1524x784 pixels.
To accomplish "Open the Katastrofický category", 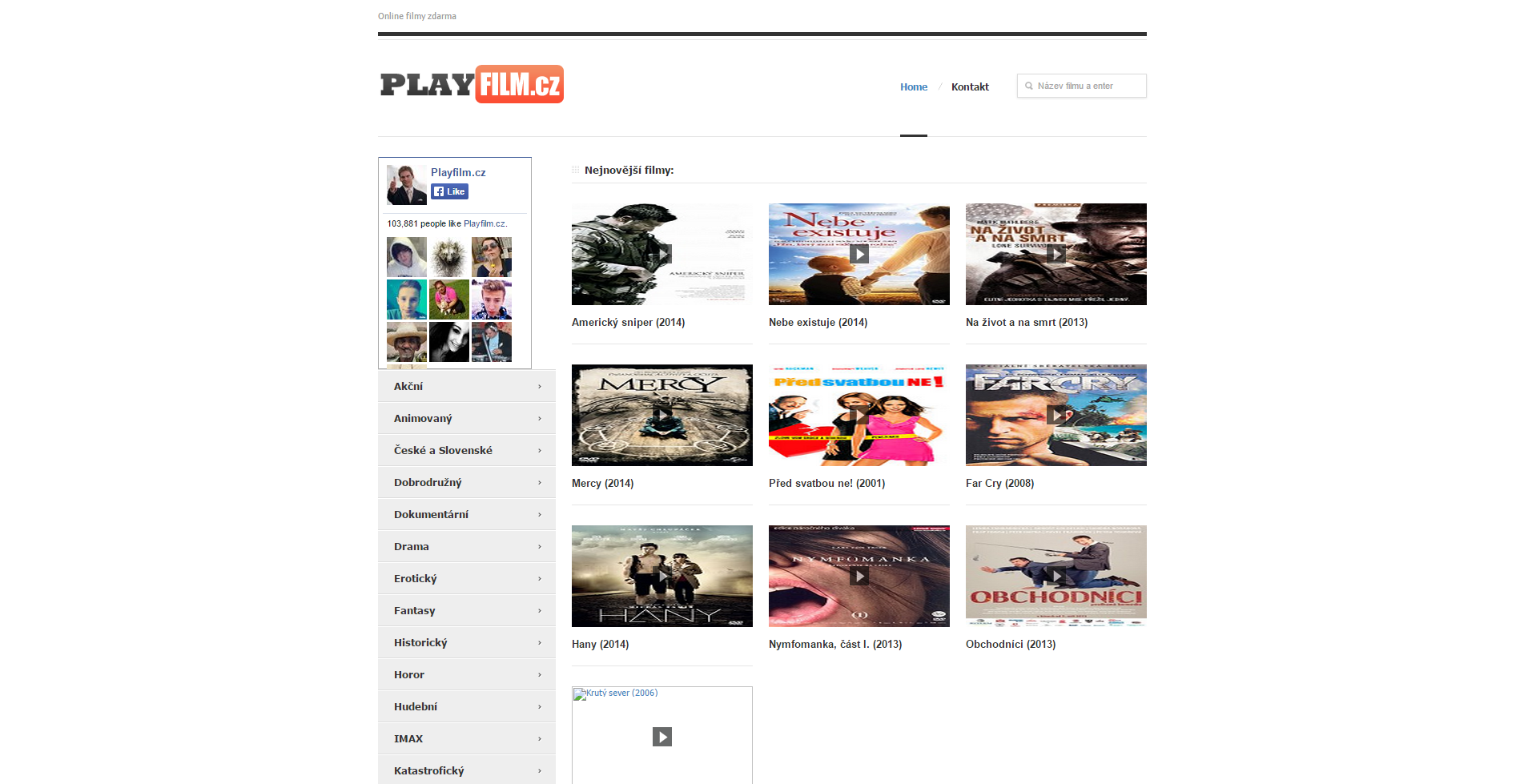I will (467, 770).
